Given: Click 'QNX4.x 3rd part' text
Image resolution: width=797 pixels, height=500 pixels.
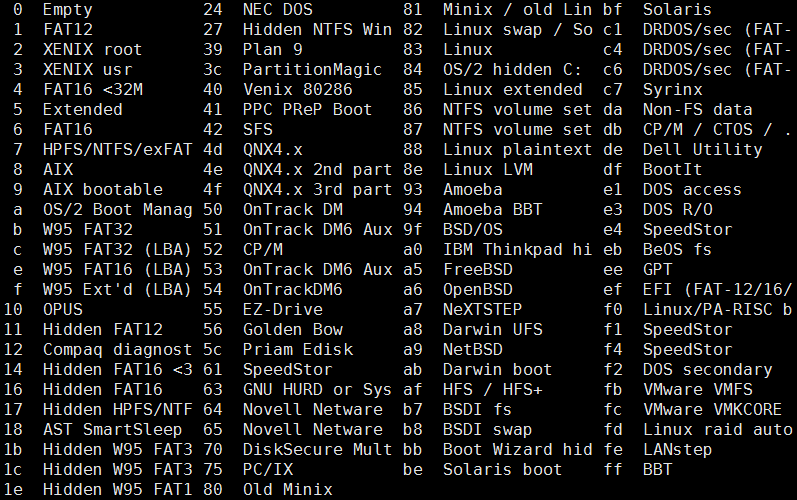Looking at the screenshot, I should click(x=317, y=190).
